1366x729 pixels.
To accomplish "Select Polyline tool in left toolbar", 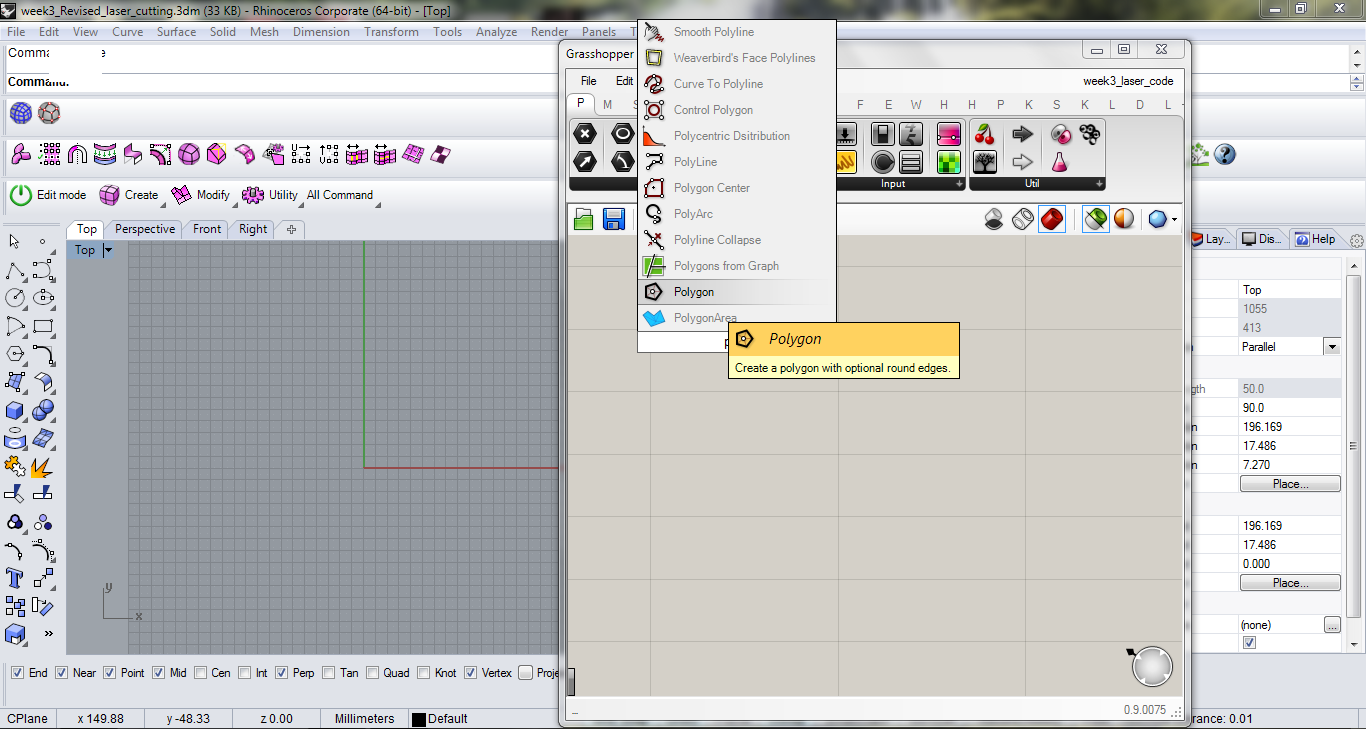I will pyautogui.click(x=15, y=270).
